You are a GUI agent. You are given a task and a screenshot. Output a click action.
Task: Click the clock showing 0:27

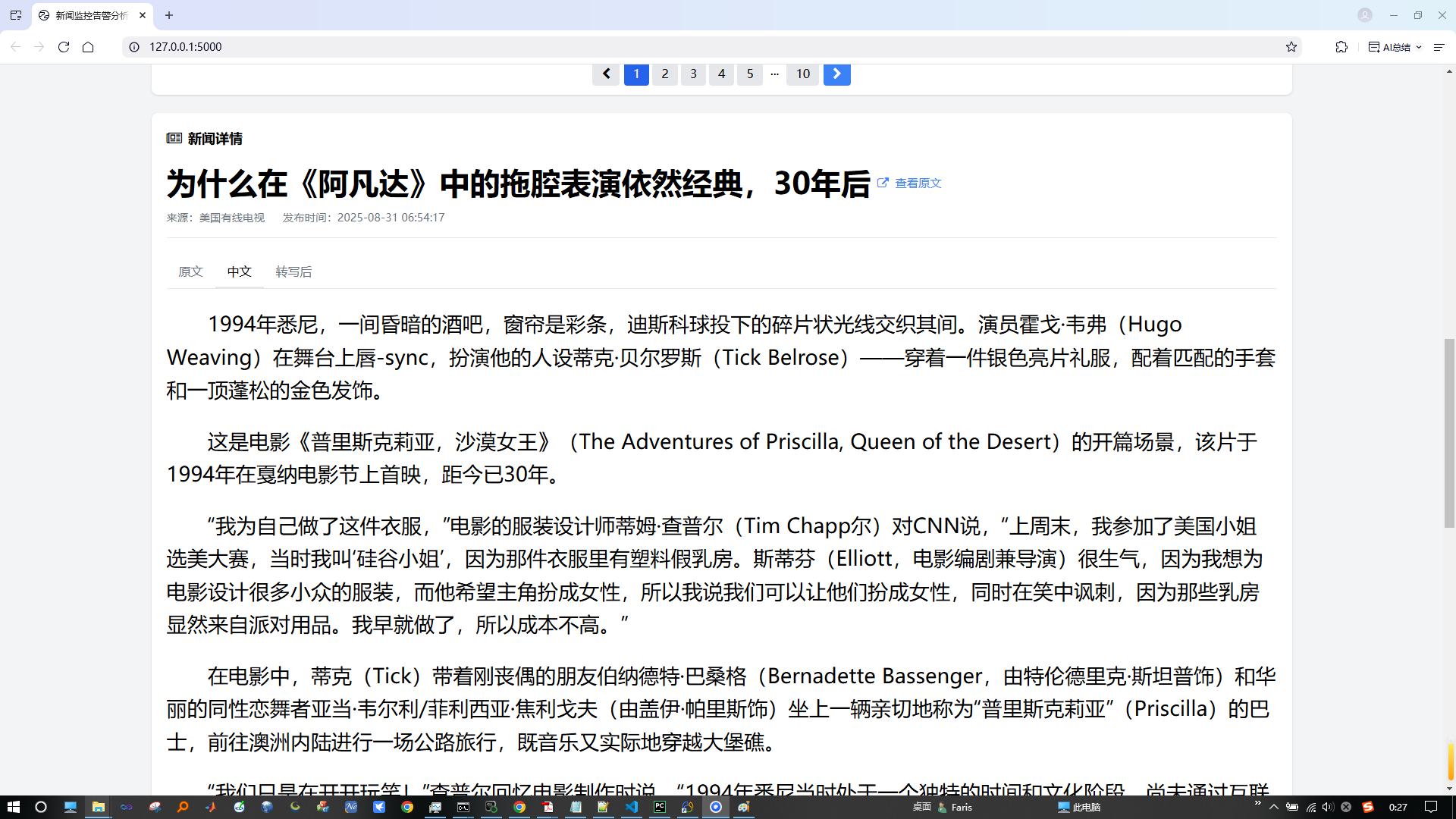coord(1398,807)
